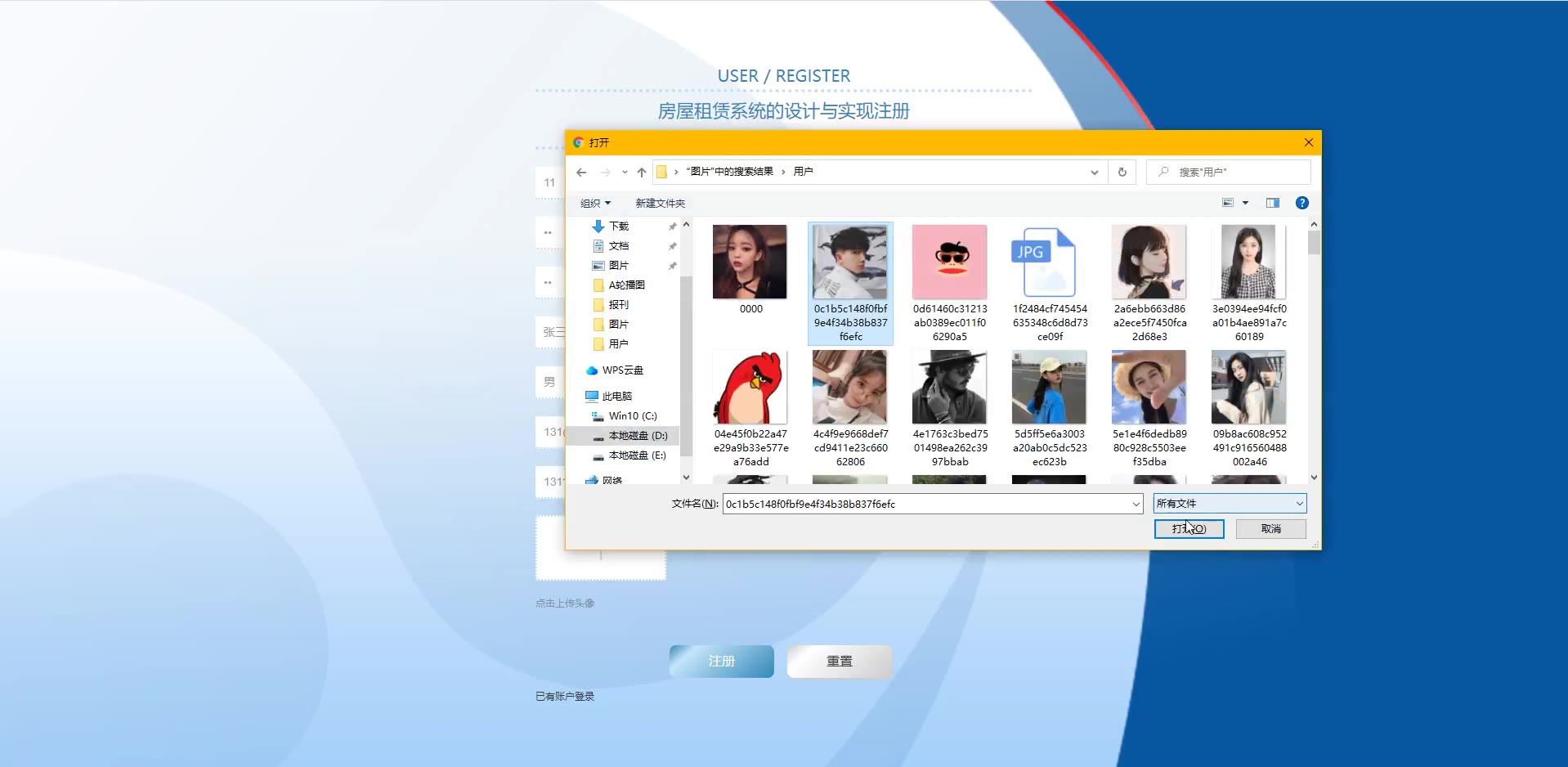Image resolution: width=1568 pixels, height=767 pixels.
Task: Open the view options dropdown arrow
Action: point(1246,203)
